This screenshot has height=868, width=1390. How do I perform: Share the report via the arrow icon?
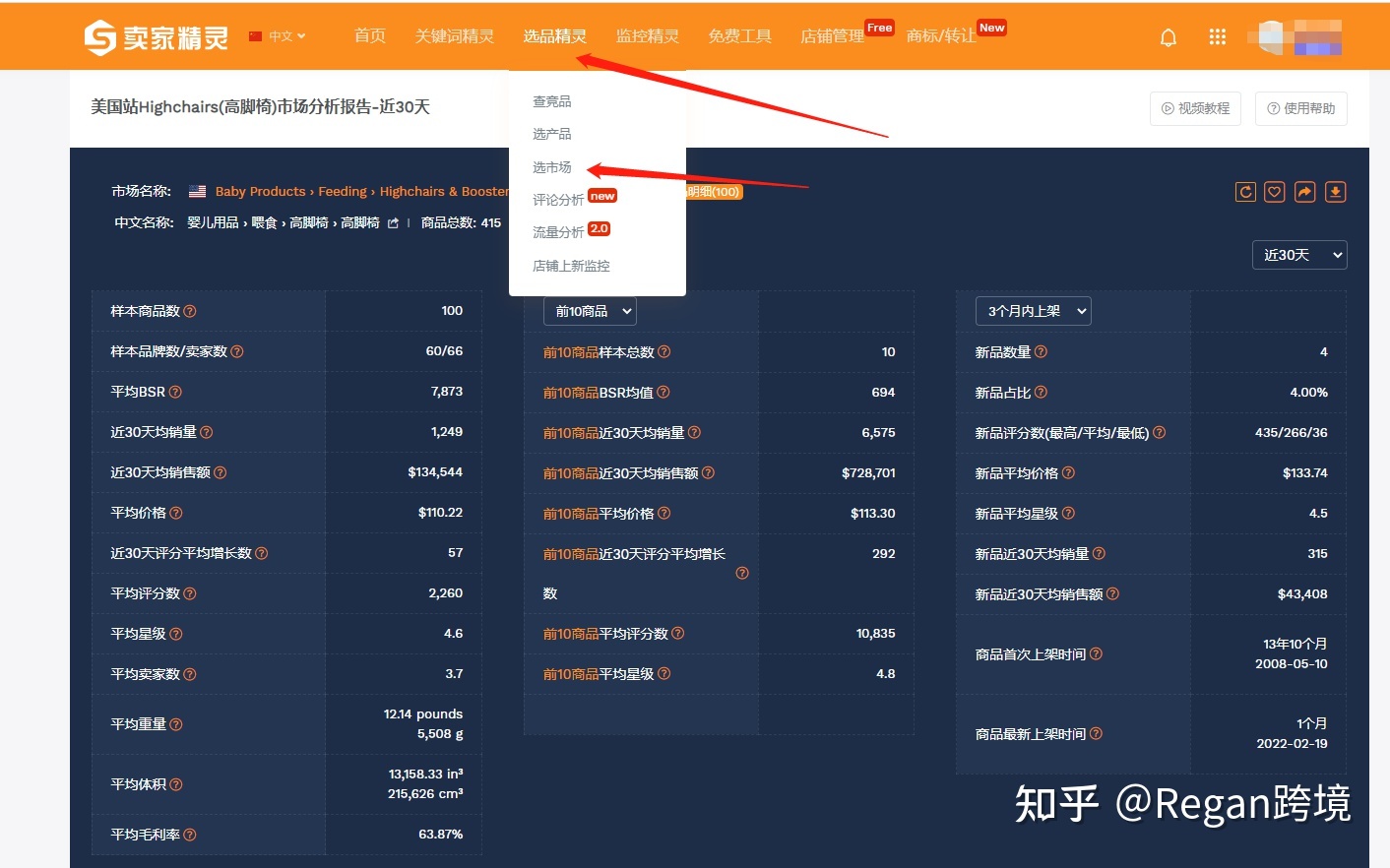[x=1305, y=192]
